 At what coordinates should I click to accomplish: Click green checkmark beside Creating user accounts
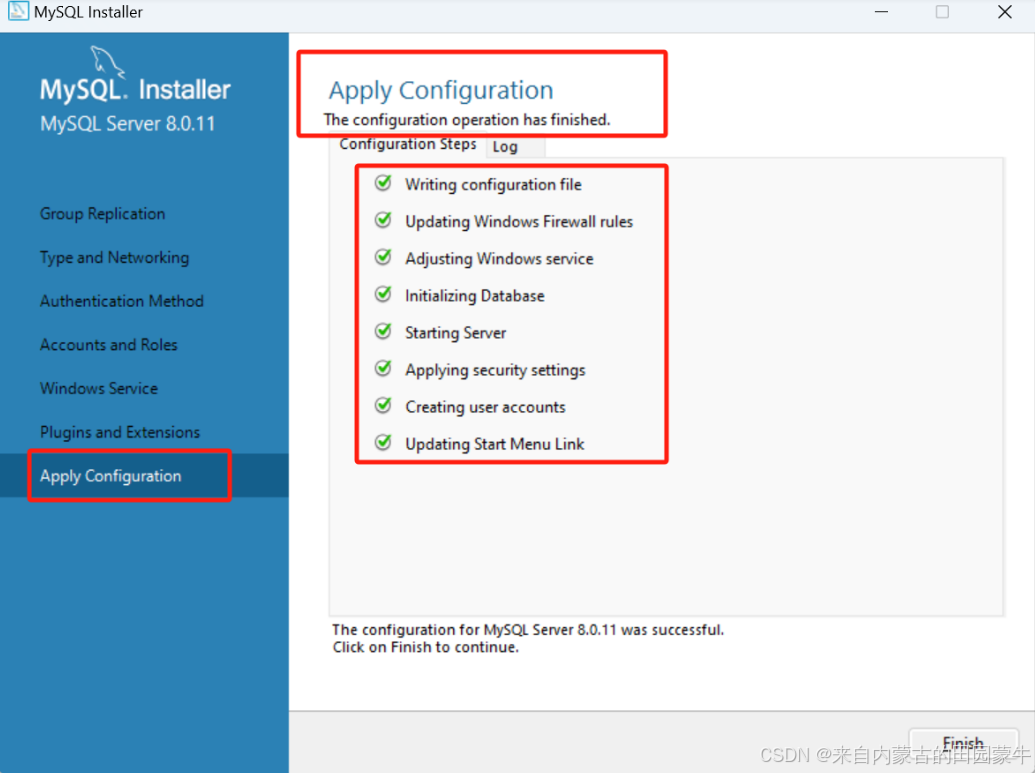(x=384, y=405)
